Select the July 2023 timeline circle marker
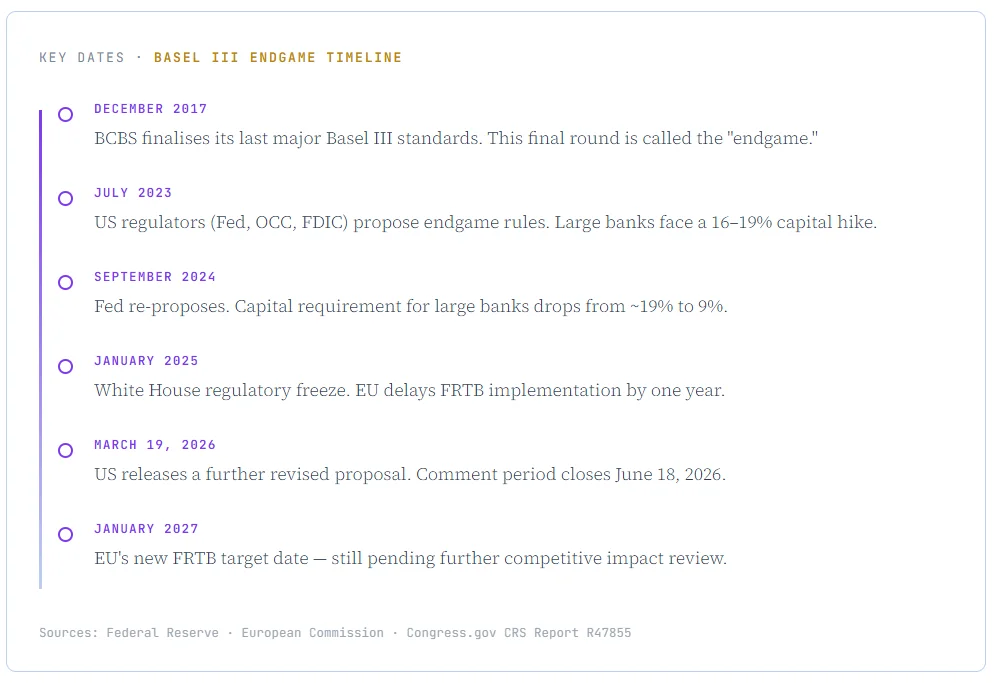This screenshot has height=683, width=997. pos(65,199)
